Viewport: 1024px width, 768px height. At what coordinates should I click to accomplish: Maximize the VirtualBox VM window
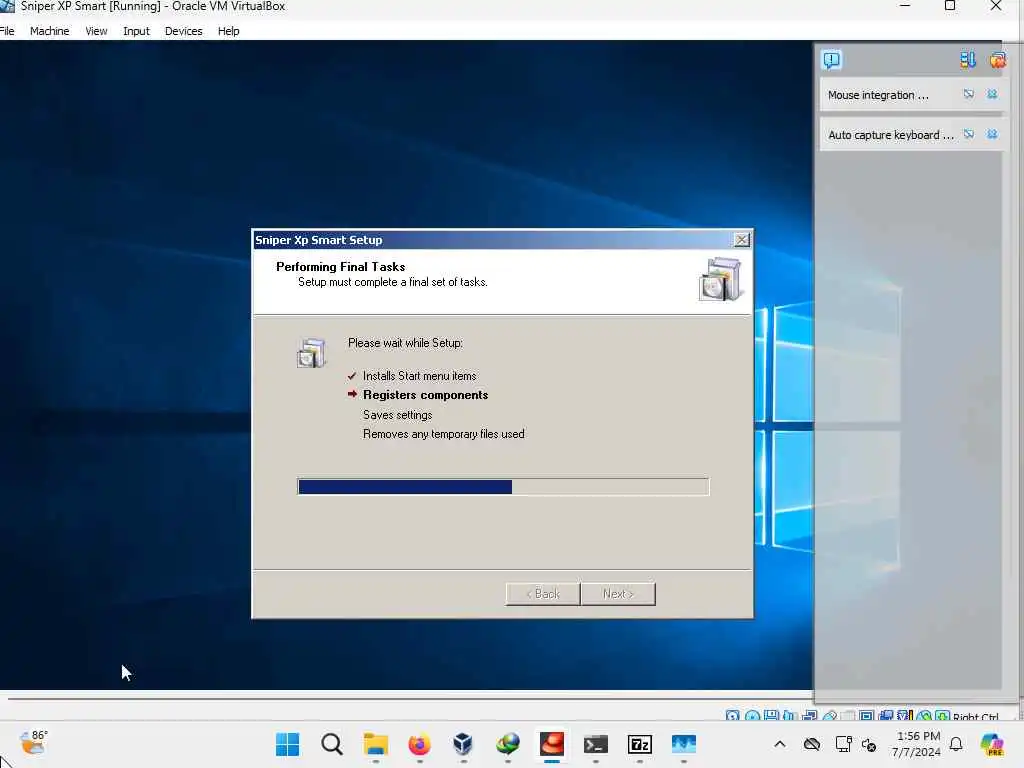(x=950, y=6)
